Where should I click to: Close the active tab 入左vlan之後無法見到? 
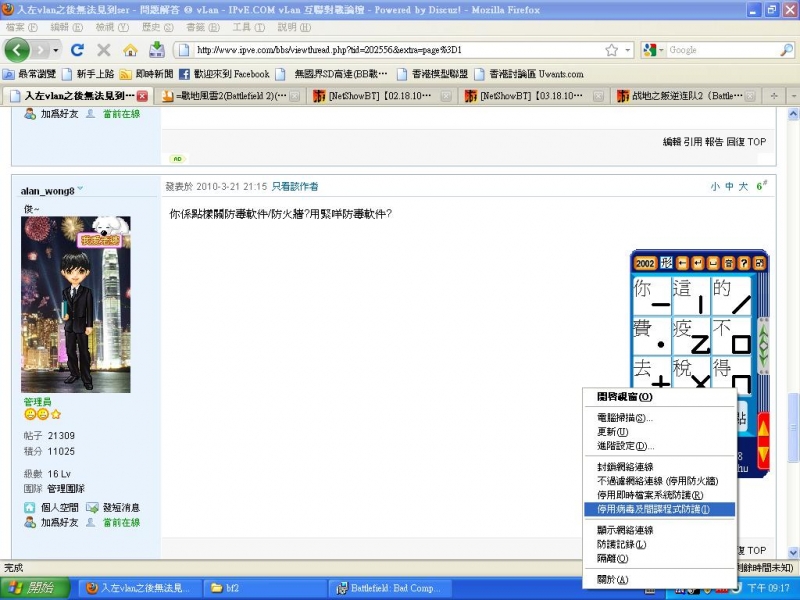point(142,96)
